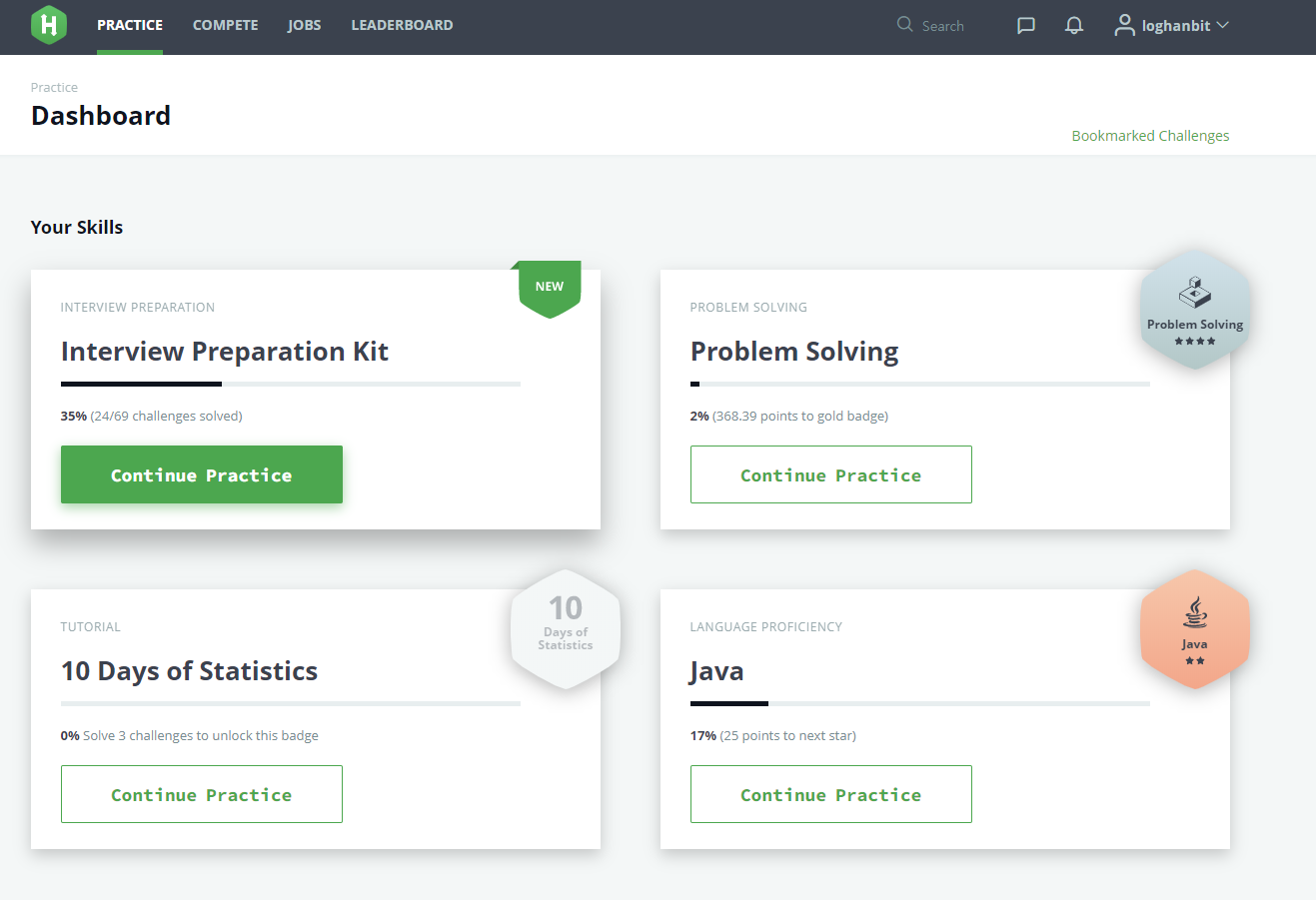Open the Problem Solving card title
The image size is (1316, 900).
[x=794, y=352]
